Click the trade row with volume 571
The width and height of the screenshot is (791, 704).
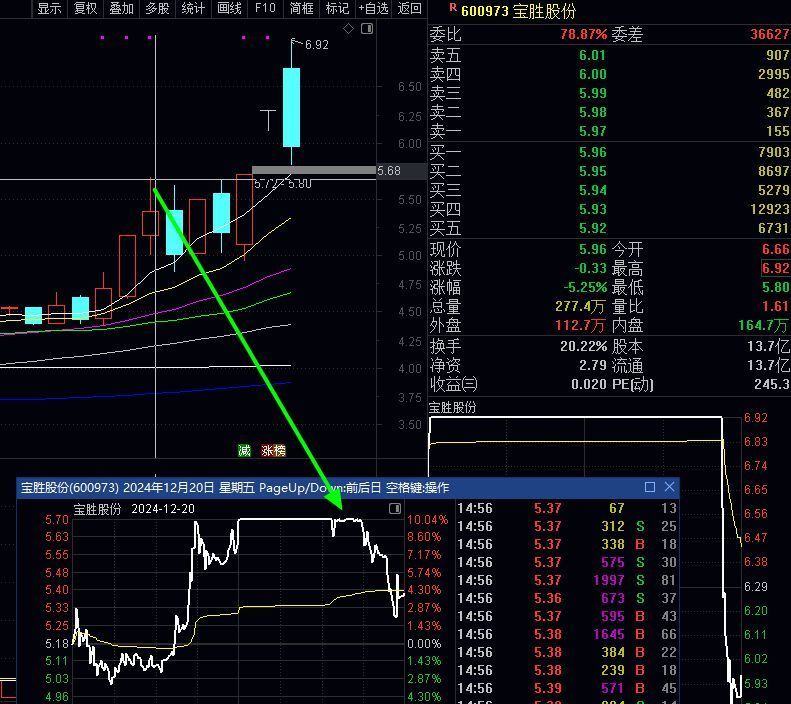566,688
